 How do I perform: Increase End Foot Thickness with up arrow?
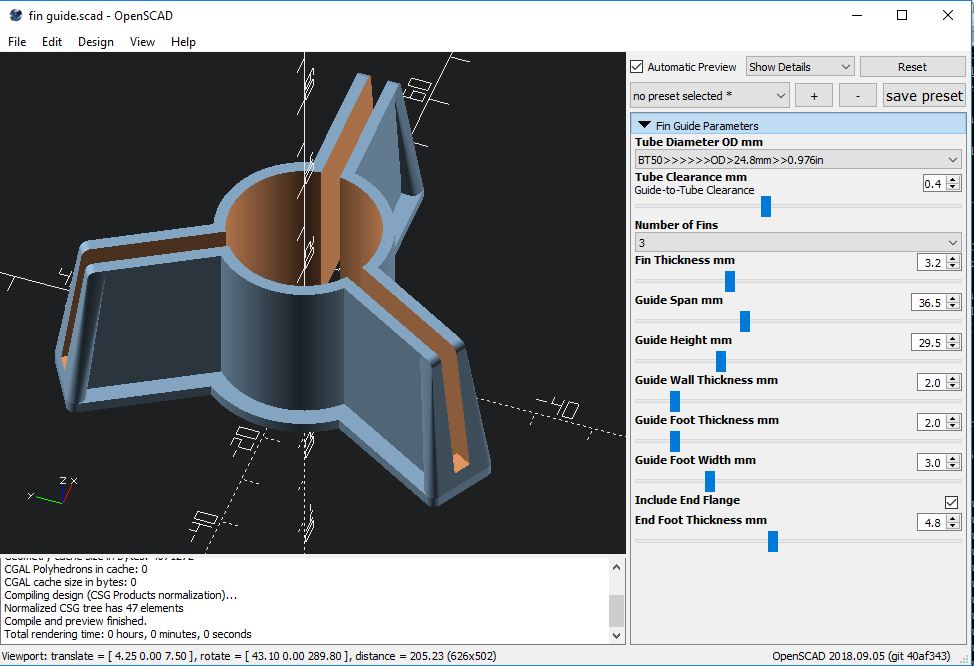click(x=954, y=519)
